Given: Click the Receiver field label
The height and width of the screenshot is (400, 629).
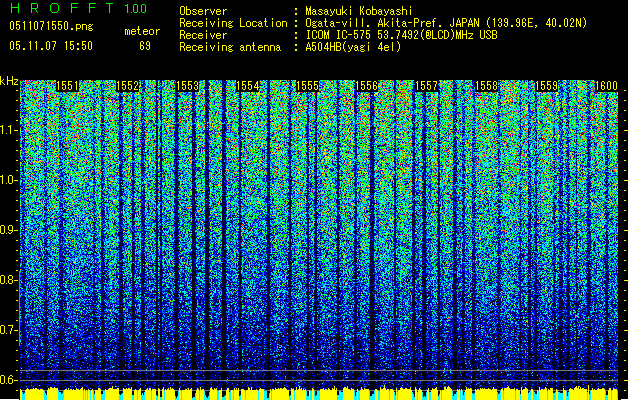Looking at the screenshot, I should click(x=203, y=35).
